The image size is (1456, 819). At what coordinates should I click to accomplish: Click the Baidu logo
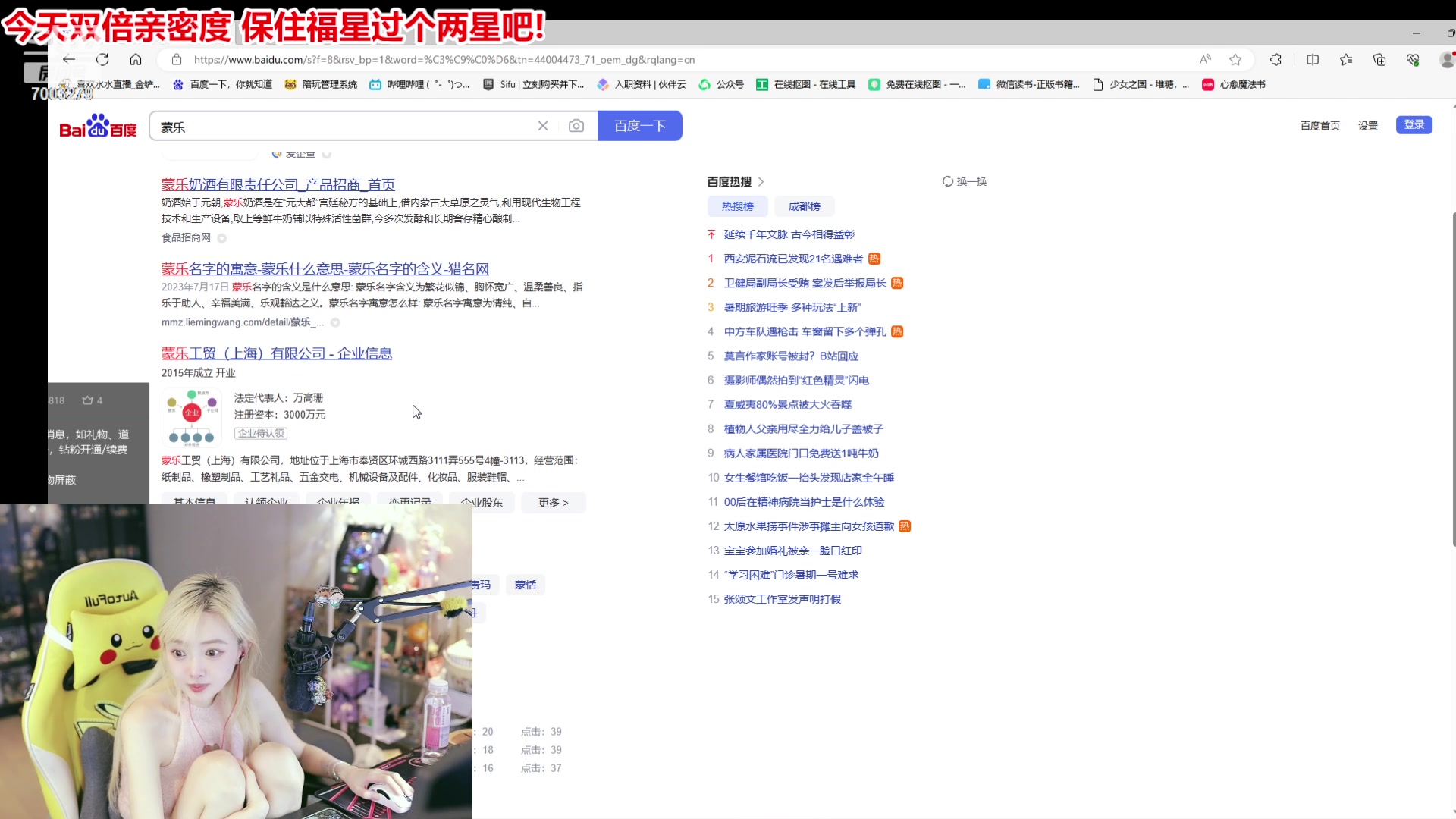pos(99,126)
